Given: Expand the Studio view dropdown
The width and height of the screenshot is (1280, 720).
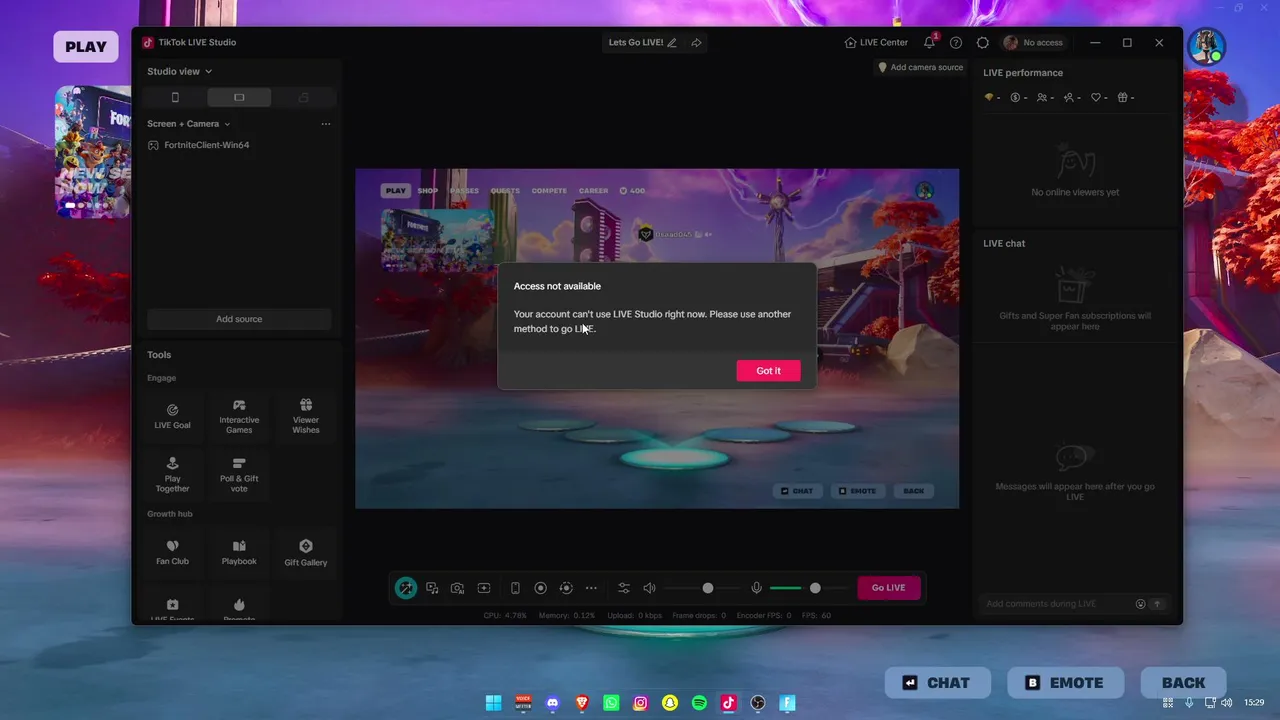Looking at the screenshot, I should (x=180, y=72).
